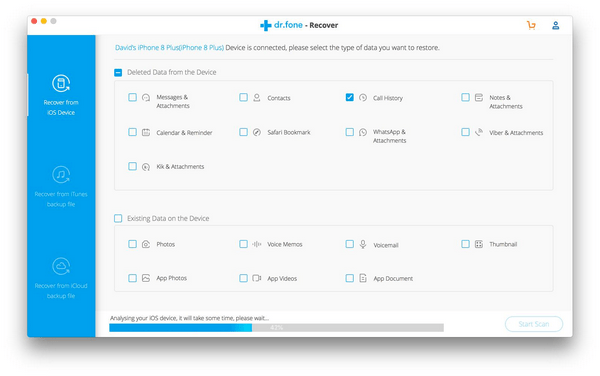Toggle Deleted Data from the Device checkbox
Screen dimensions: 600x376
(118, 72)
